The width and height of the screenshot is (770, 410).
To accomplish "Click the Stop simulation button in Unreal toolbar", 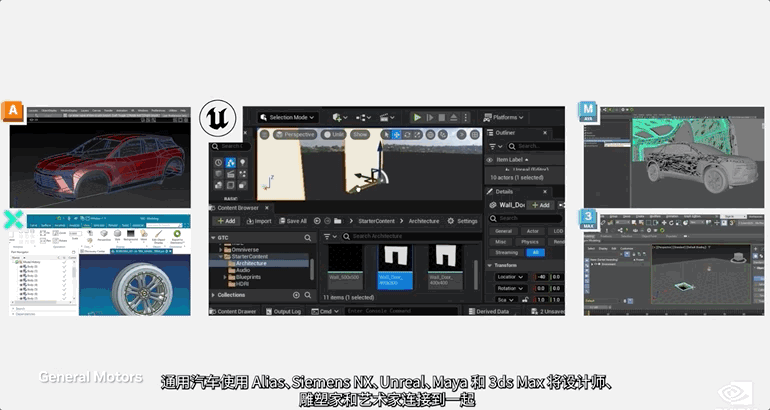I will [x=441, y=117].
